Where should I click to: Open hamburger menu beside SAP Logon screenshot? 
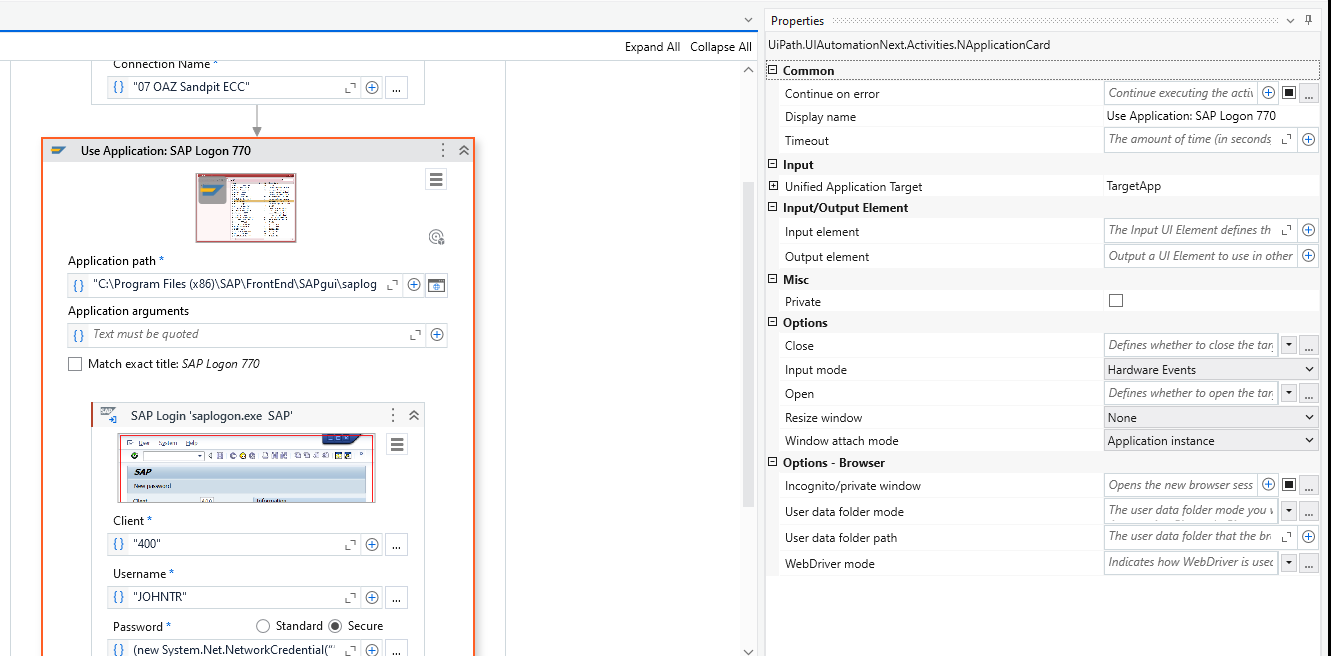click(x=435, y=179)
